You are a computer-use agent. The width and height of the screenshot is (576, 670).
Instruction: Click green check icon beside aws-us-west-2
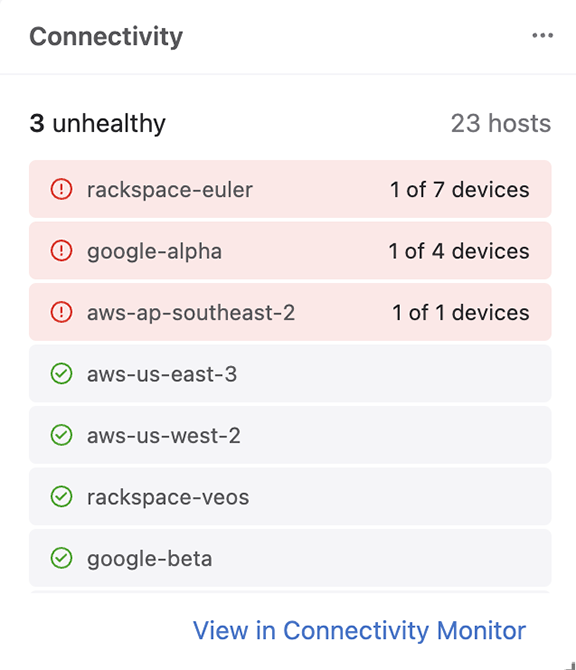click(x=62, y=435)
